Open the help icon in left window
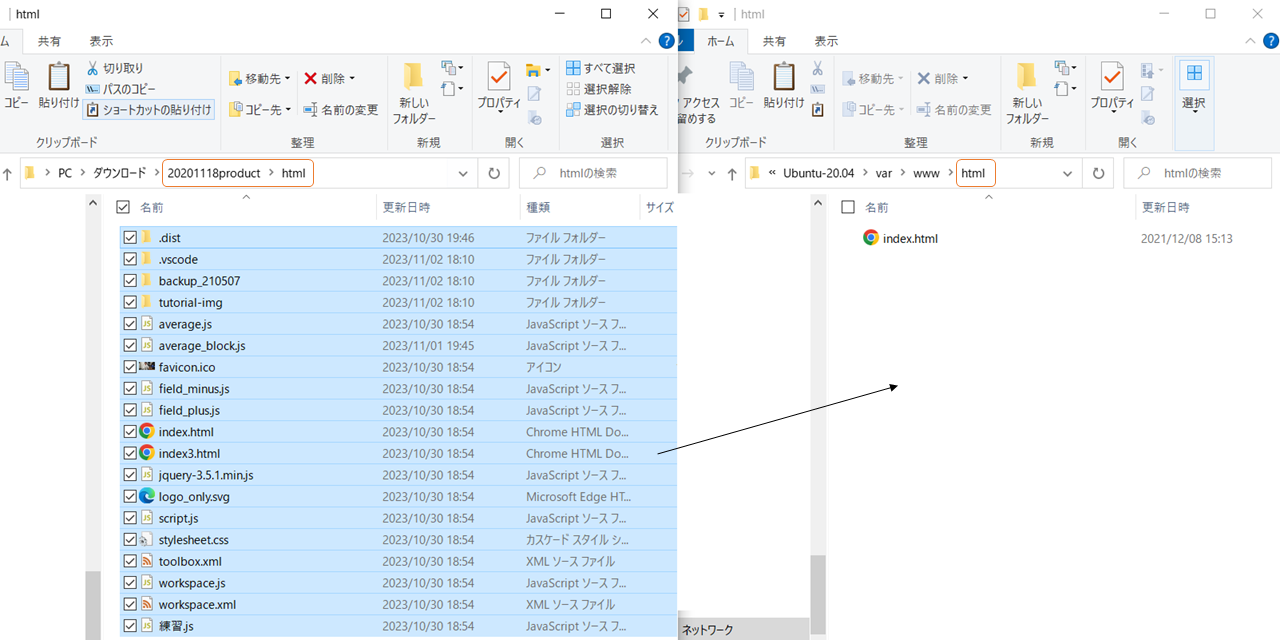Image resolution: width=1280 pixels, height=640 pixels. coord(667,41)
